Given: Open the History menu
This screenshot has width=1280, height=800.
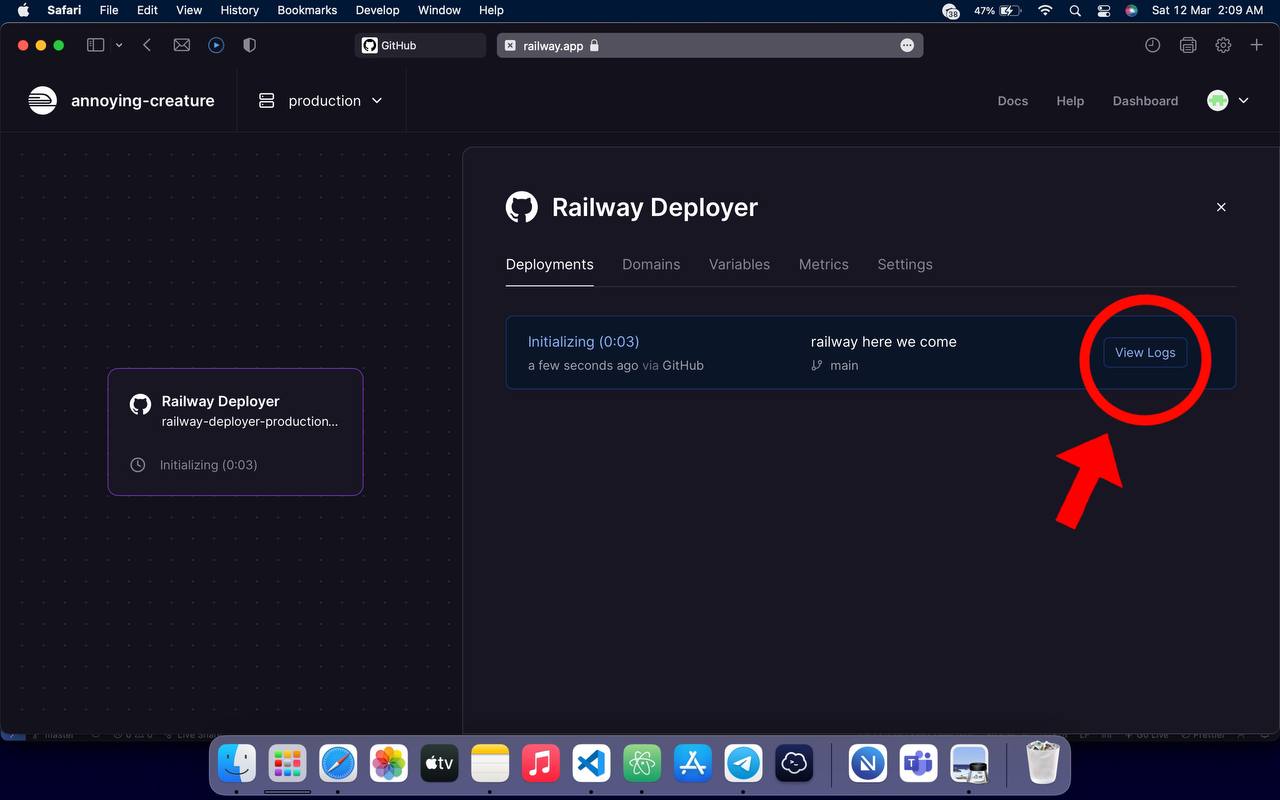Looking at the screenshot, I should point(239,10).
